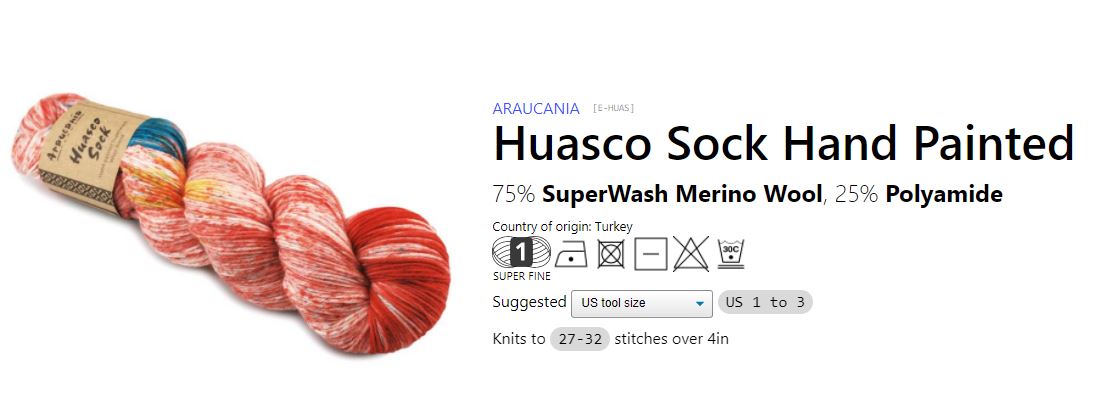Click the SUPER FINE caption under weight icon

click(x=522, y=276)
